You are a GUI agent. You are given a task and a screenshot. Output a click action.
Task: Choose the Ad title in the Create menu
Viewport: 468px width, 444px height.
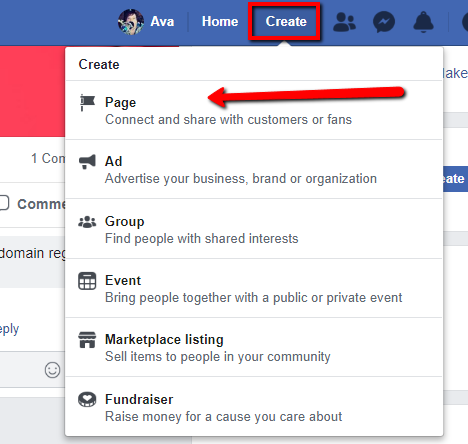click(x=113, y=161)
